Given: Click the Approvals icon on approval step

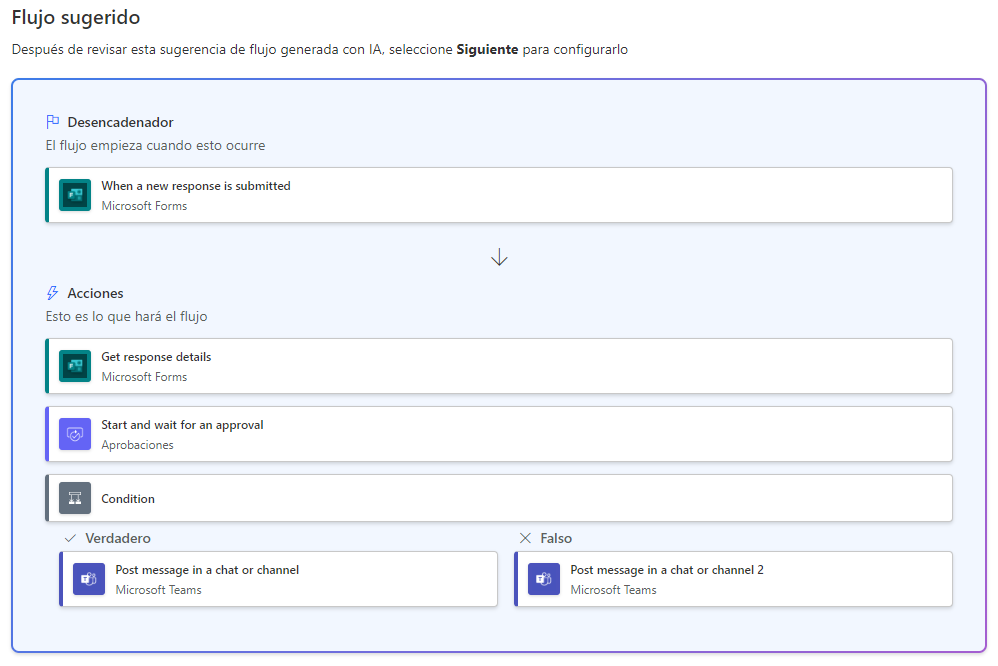Looking at the screenshot, I should click(x=75, y=434).
